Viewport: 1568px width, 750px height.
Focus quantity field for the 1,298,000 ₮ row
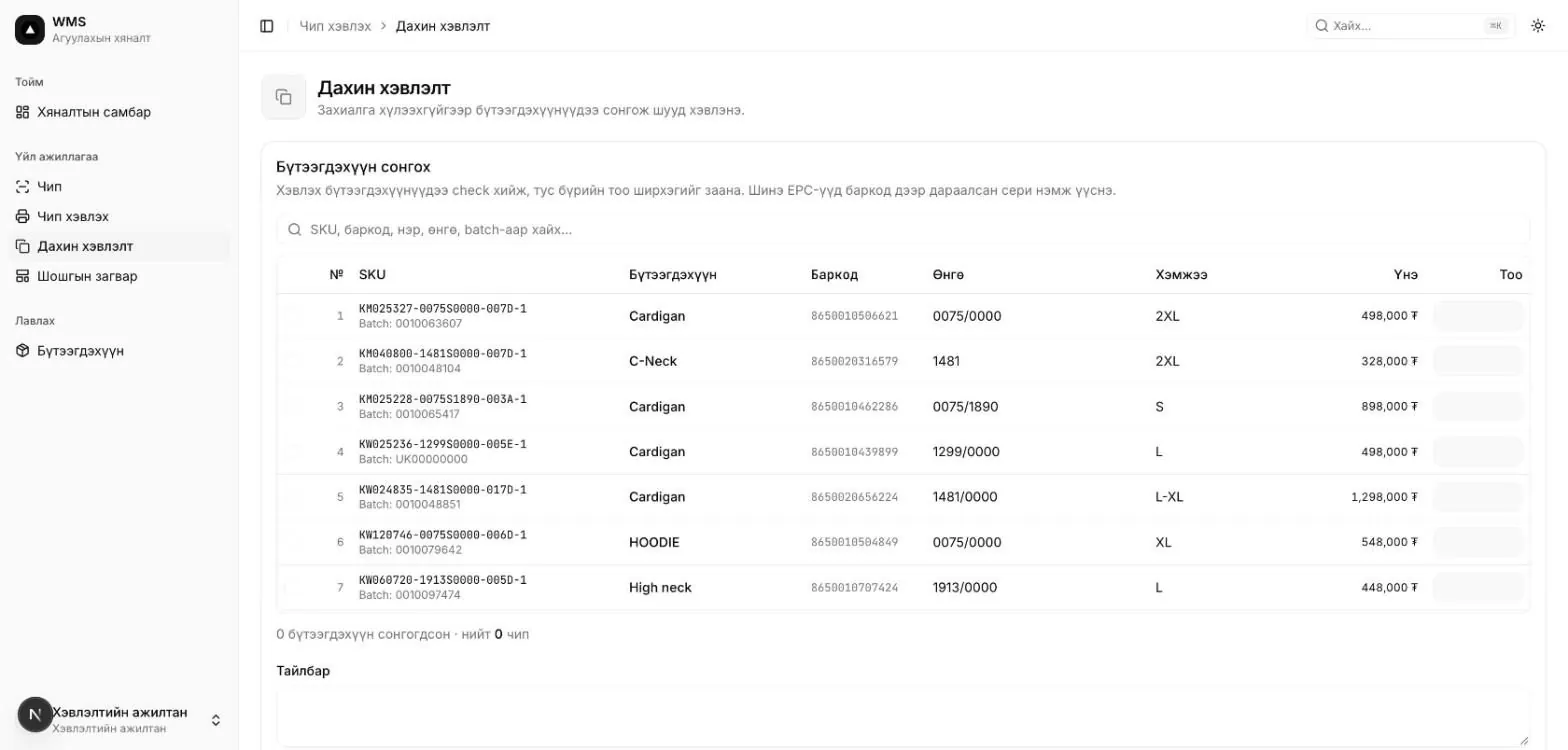[1478, 497]
